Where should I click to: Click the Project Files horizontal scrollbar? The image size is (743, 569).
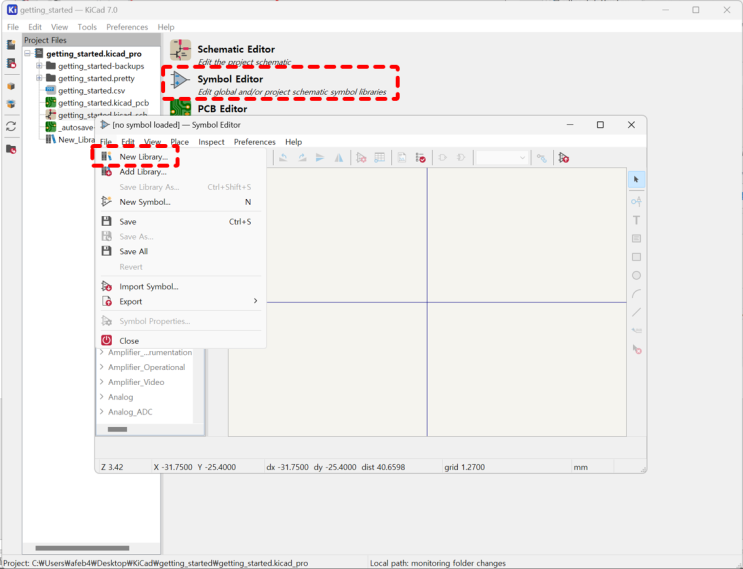click(x=82, y=548)
